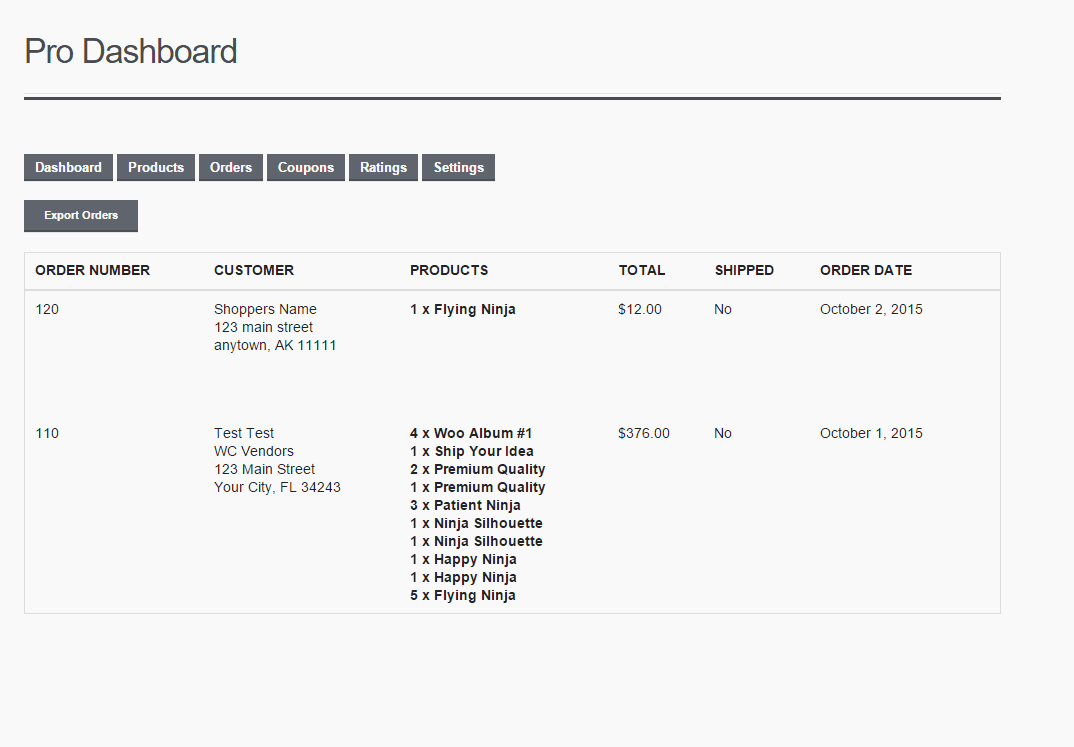
Task: Go to the Coupons section
Action: pos(305,167)
